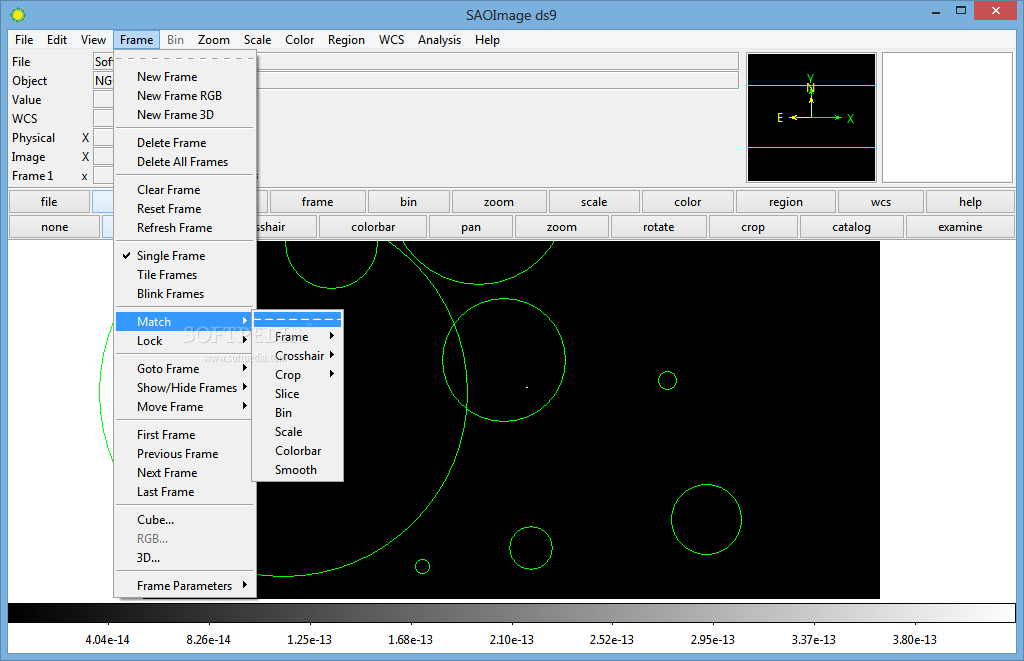Select none edit mode button
The width and height of the screenshot is (1024, 661).
pos(55,227)
